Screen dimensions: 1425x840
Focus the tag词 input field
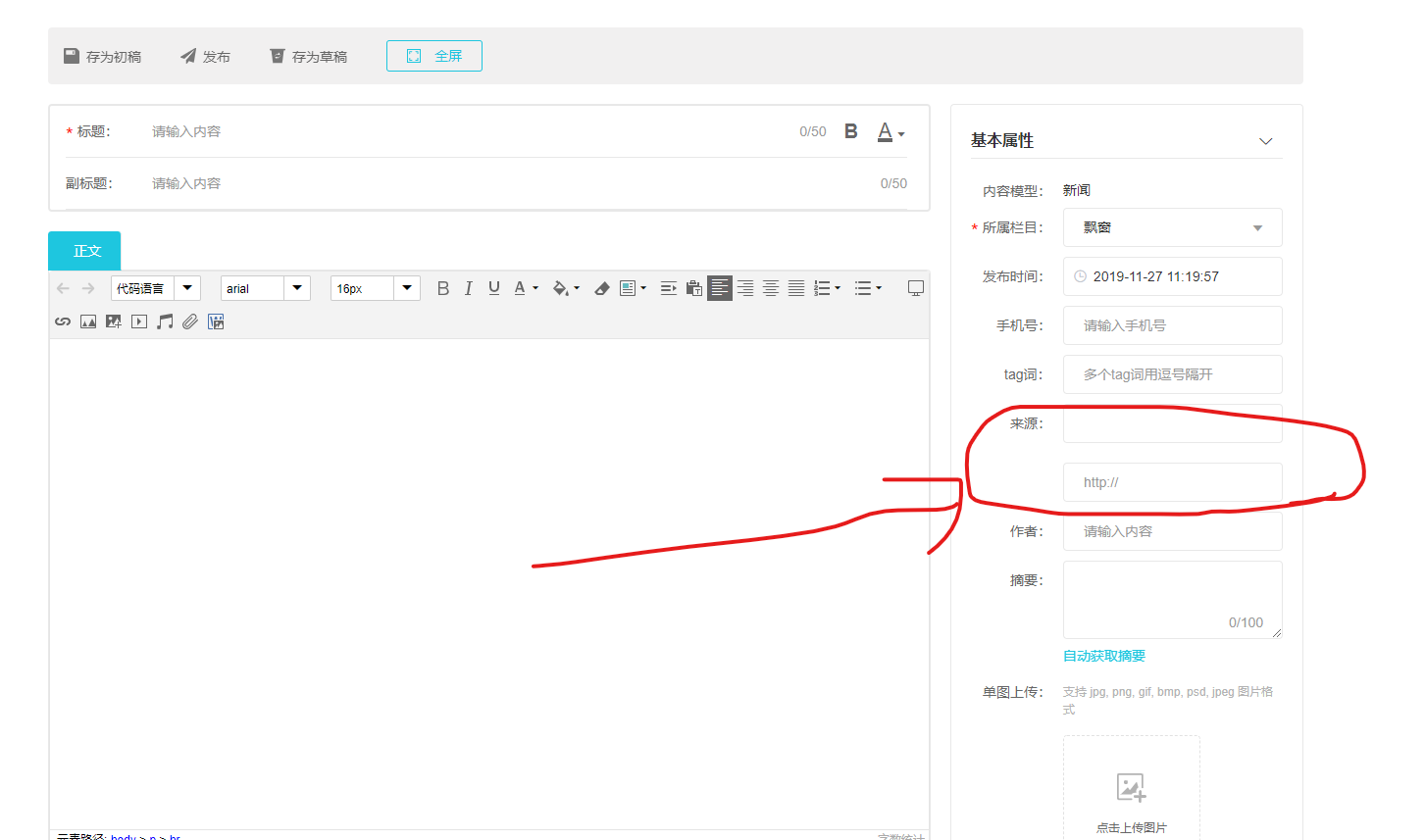(x=1173, y=374)
